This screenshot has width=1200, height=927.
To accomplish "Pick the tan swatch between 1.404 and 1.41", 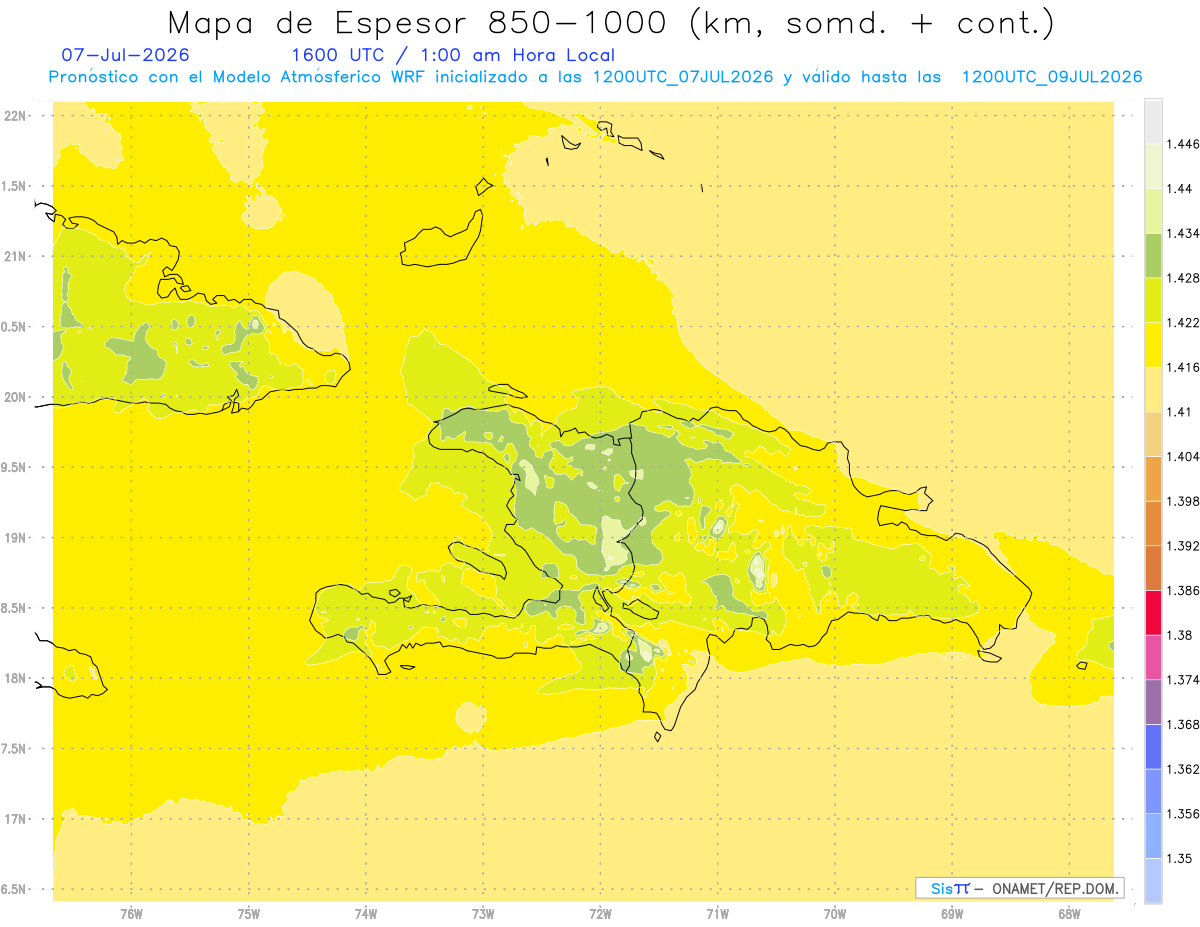I will pos(1153,434).
